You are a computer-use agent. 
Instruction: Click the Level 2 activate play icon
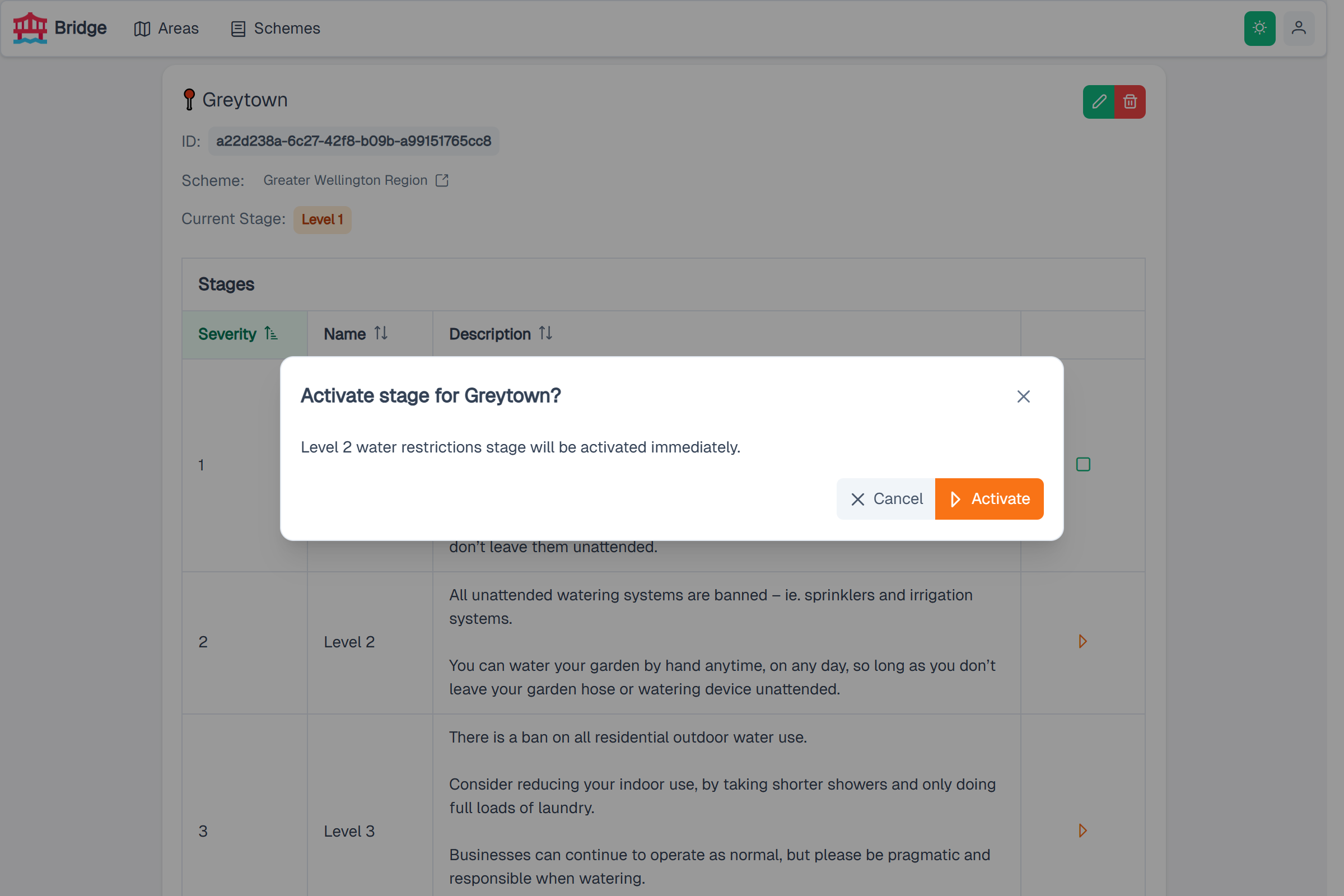(x=1082, y=641)
